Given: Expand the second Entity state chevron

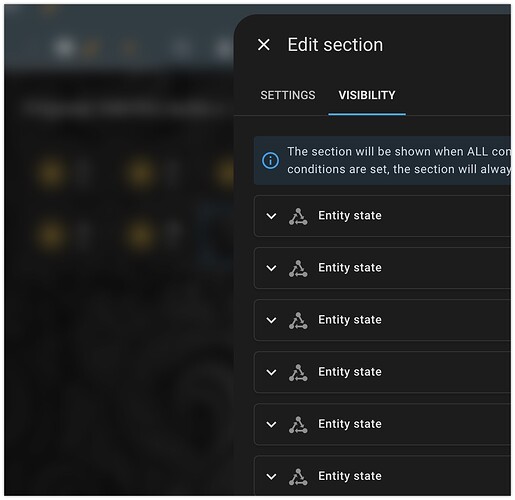Looking at the screenshot, I should (271, 268).
